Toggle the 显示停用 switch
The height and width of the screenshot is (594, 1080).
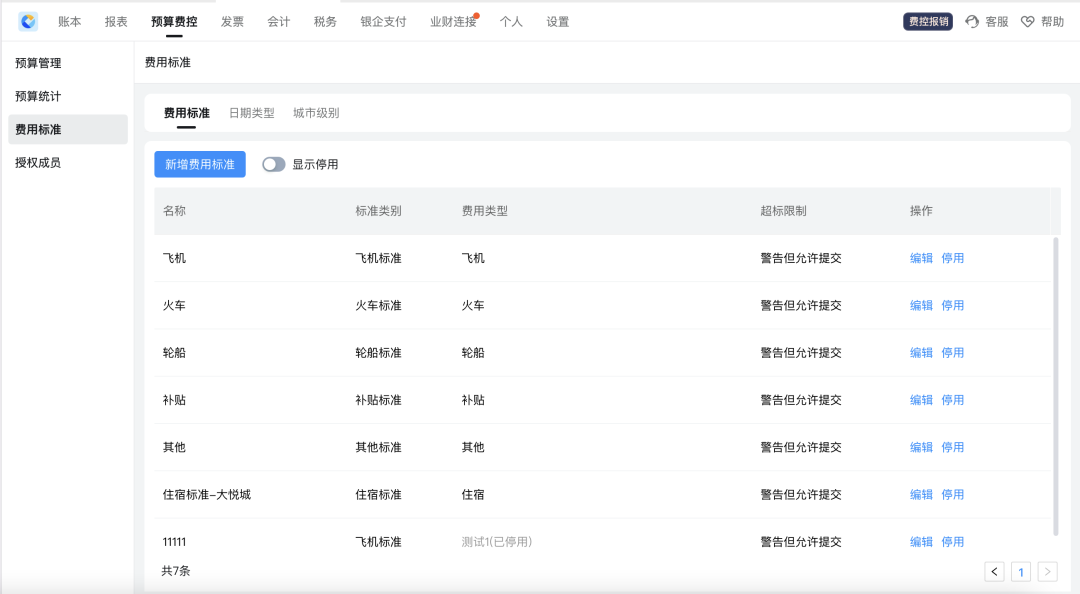[x=273, y=164]
